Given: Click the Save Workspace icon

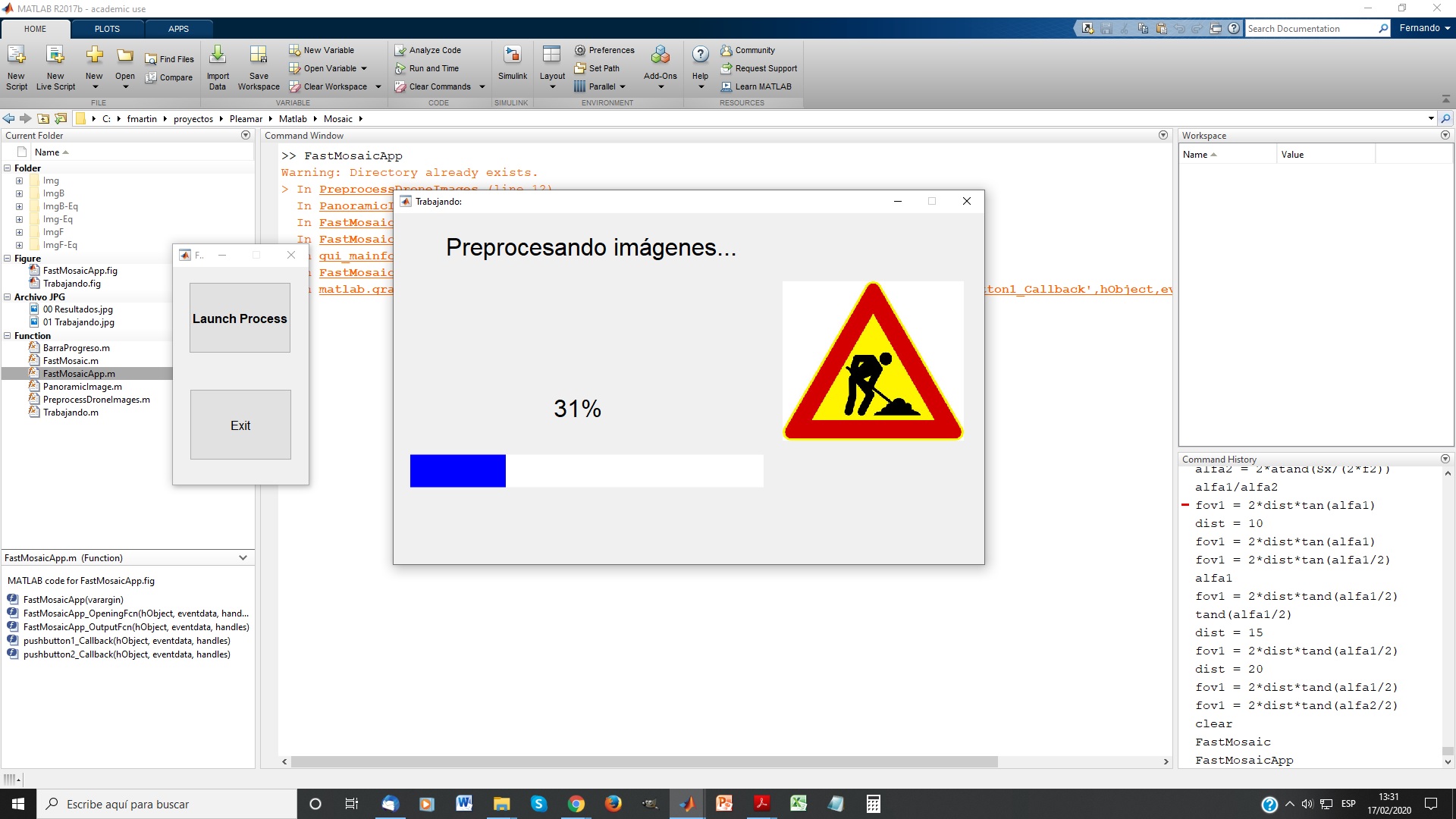Looking at the screenshot, I should coord(259,55).
